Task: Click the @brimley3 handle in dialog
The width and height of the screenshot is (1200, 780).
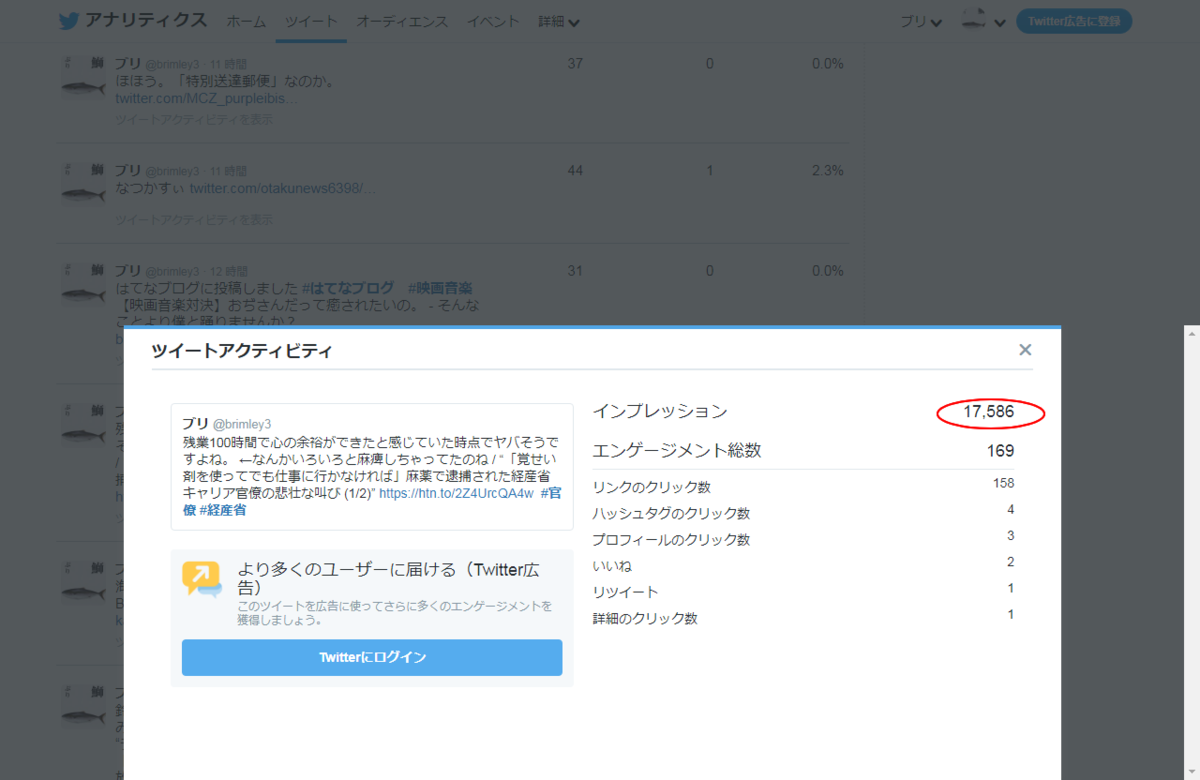Action: coord(242,425)
